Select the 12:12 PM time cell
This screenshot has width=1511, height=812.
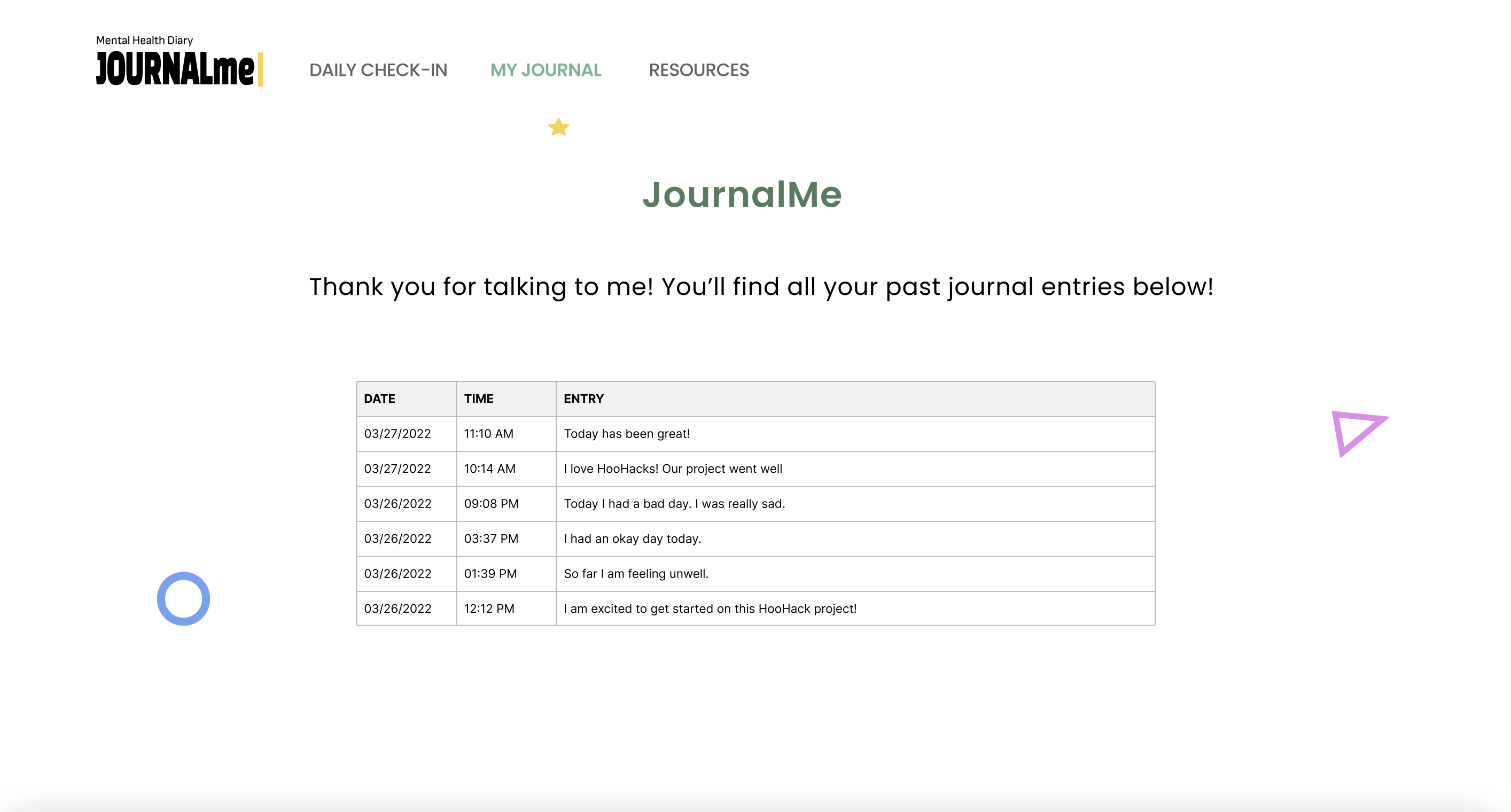coord(488,608)
